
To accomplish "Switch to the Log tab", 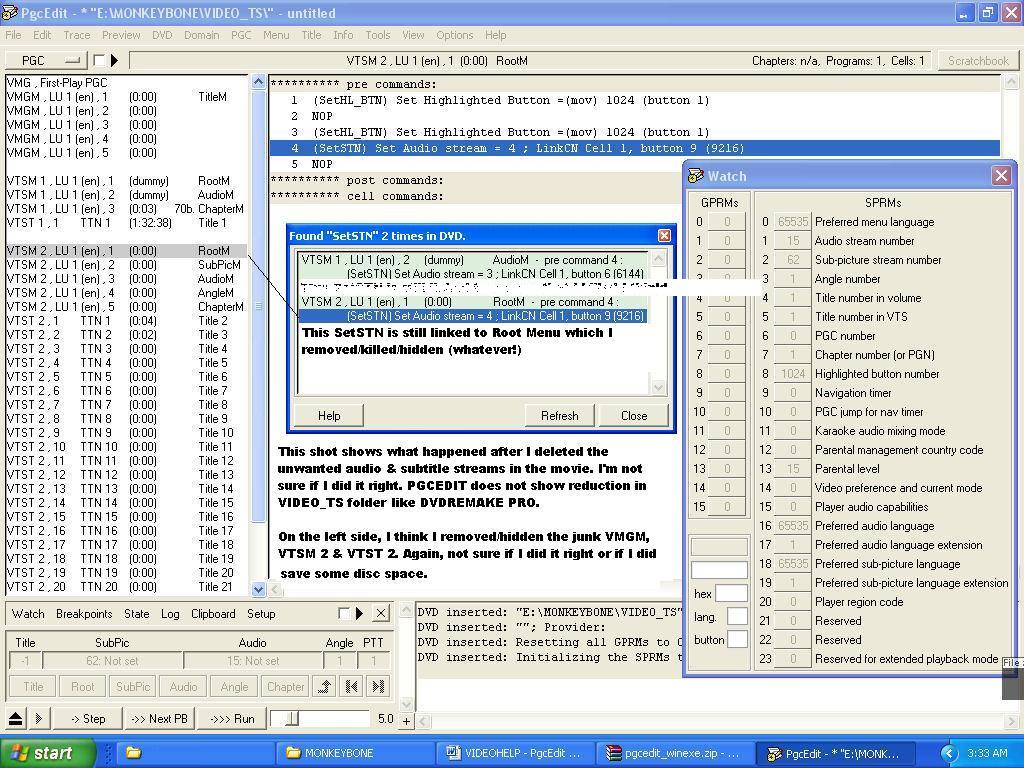I will point(170,614).
